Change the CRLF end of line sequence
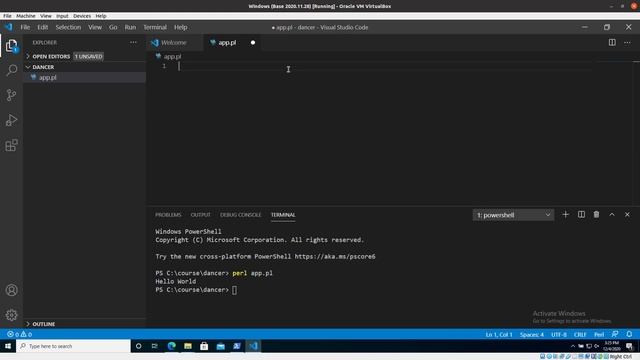The image size is (640, 360). (580, 334)
